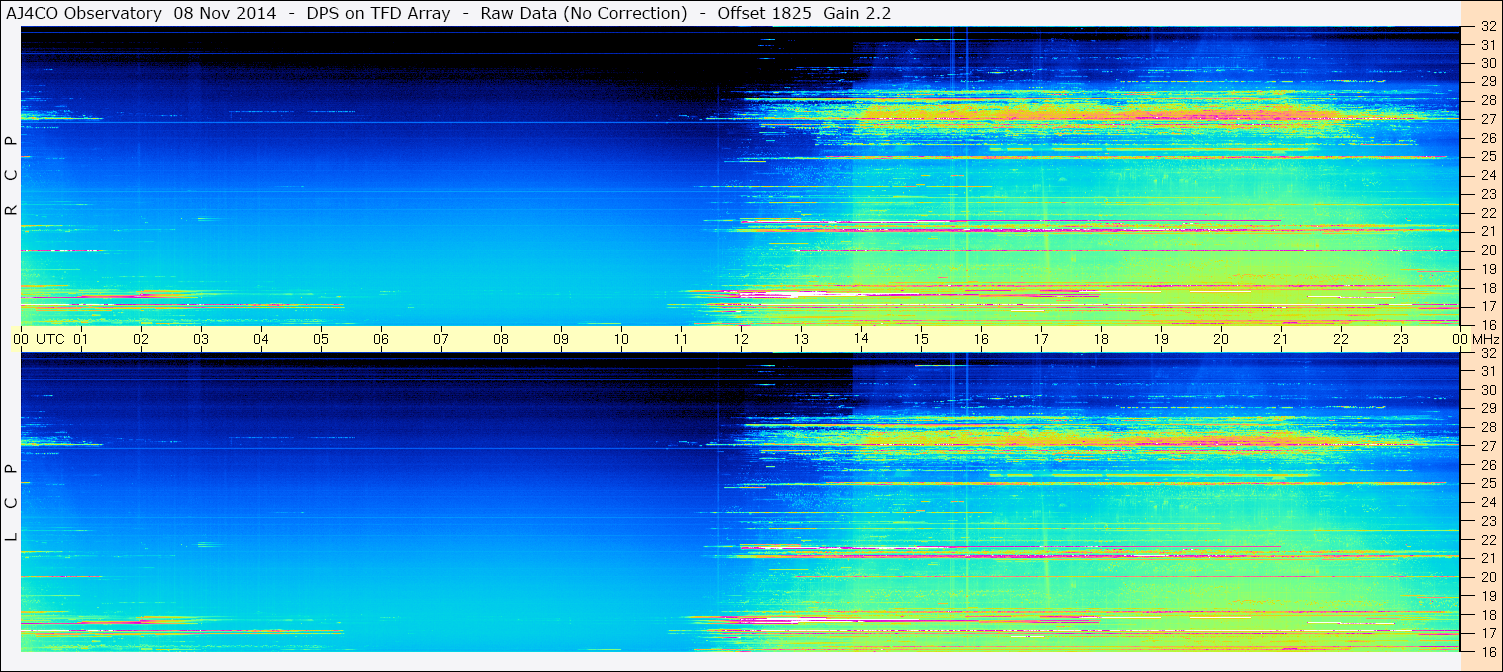The width and height of the screenshot is (1503, 672).
Task: Click the 27 MHz label in upper RCP panel
Action: click(x=1487, y=119)
